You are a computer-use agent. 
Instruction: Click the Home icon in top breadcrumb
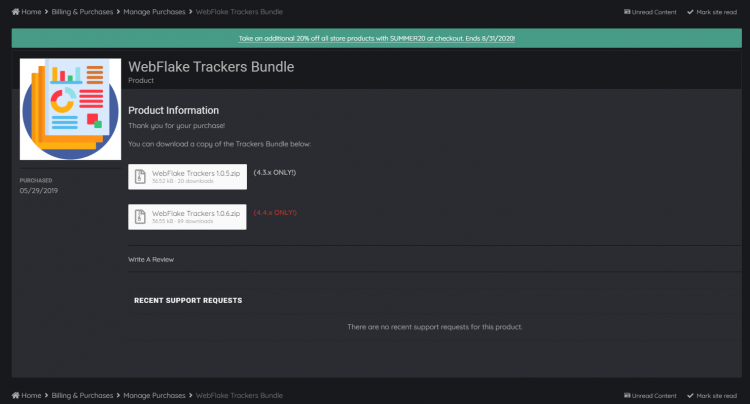coord(15,12)
